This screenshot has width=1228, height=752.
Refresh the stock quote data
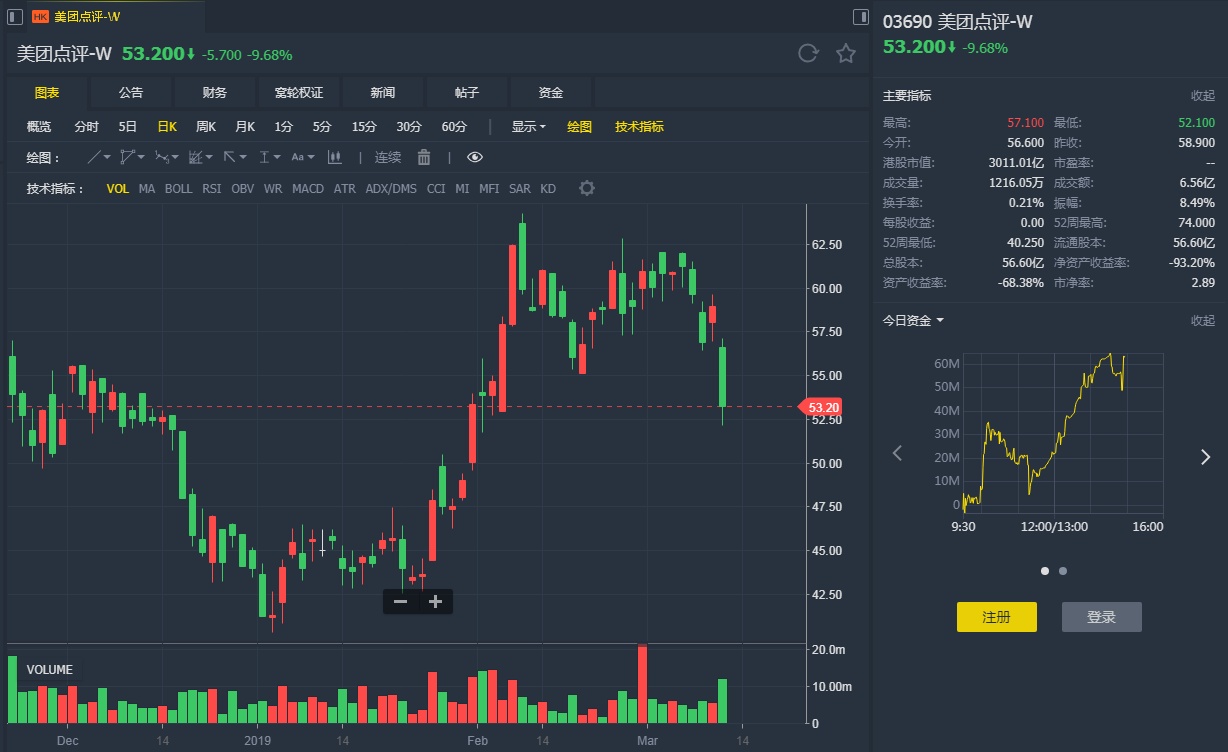pyautogui.click(x=808, y=54)
